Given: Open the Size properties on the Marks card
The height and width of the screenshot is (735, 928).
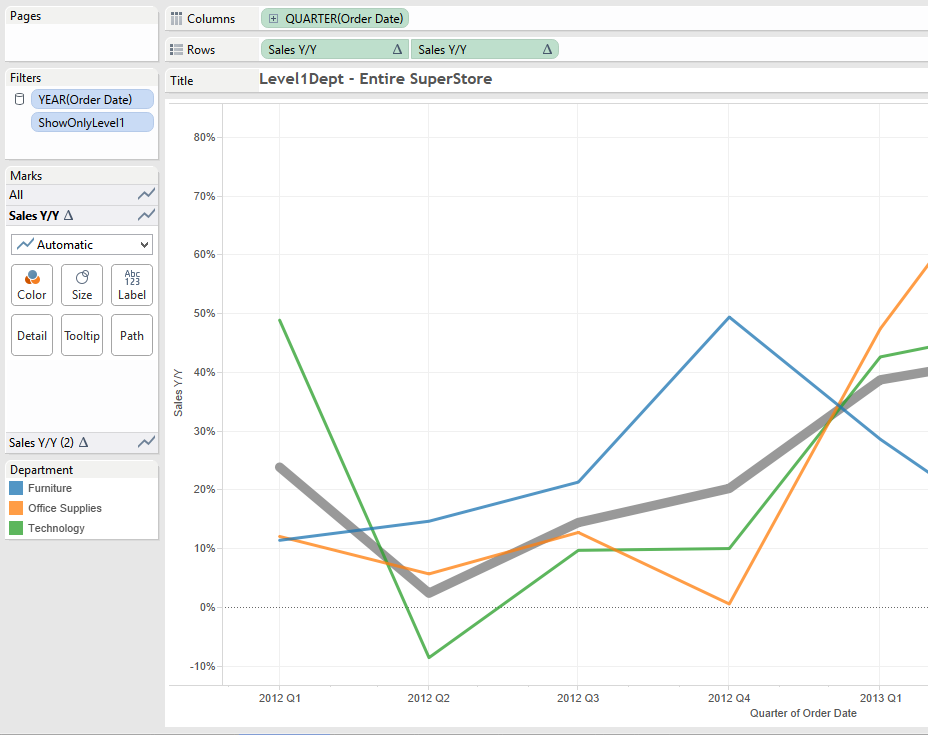Looking at the screenshot, I should coord(81,285).
